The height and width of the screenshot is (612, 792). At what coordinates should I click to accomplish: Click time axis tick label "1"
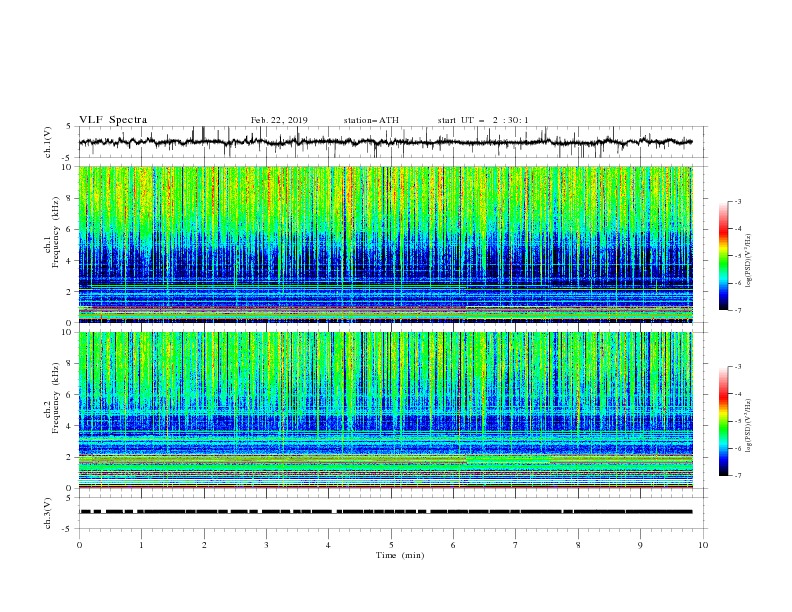[141, 545]
